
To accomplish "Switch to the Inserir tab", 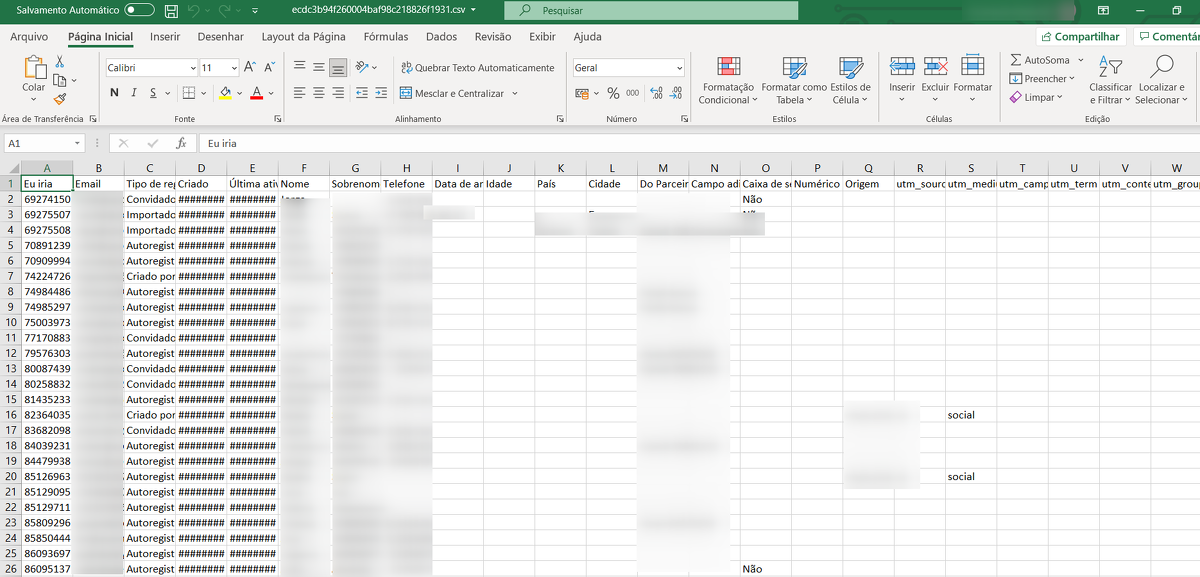I will click(x=165, y=37).
